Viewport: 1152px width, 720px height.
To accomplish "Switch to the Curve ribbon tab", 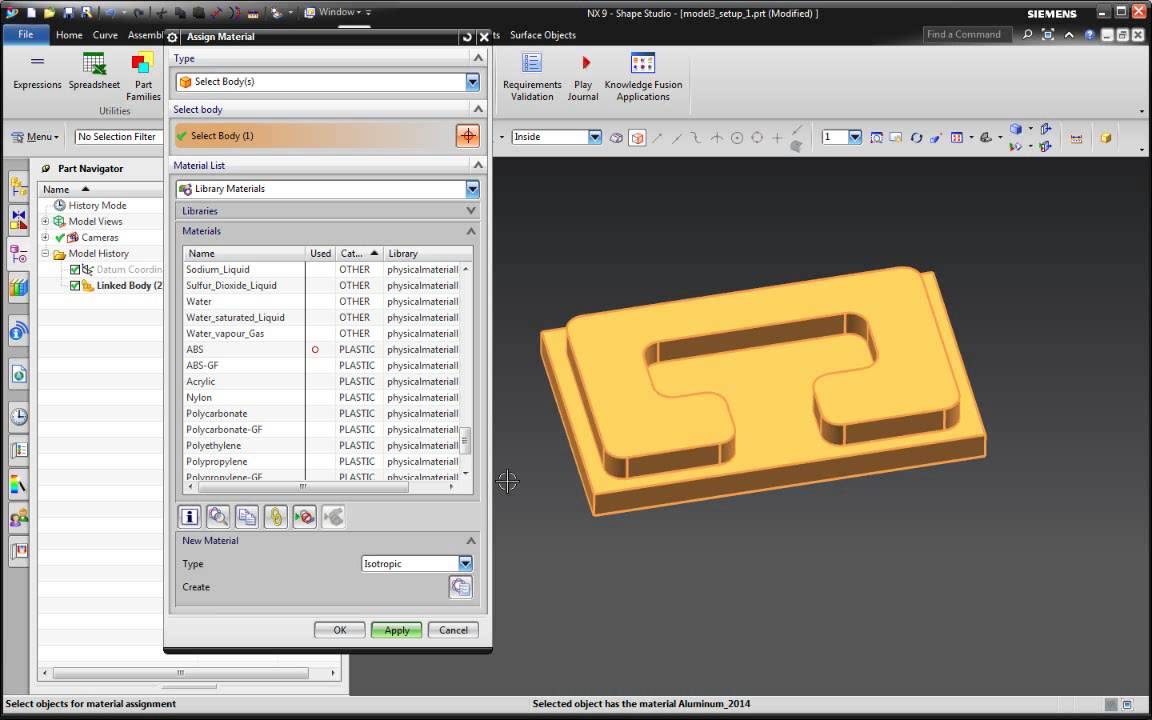I will (105, 35).
